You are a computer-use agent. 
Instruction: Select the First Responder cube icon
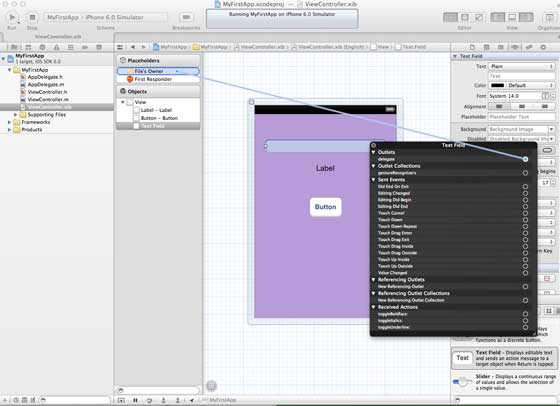[x=130, y=79]
